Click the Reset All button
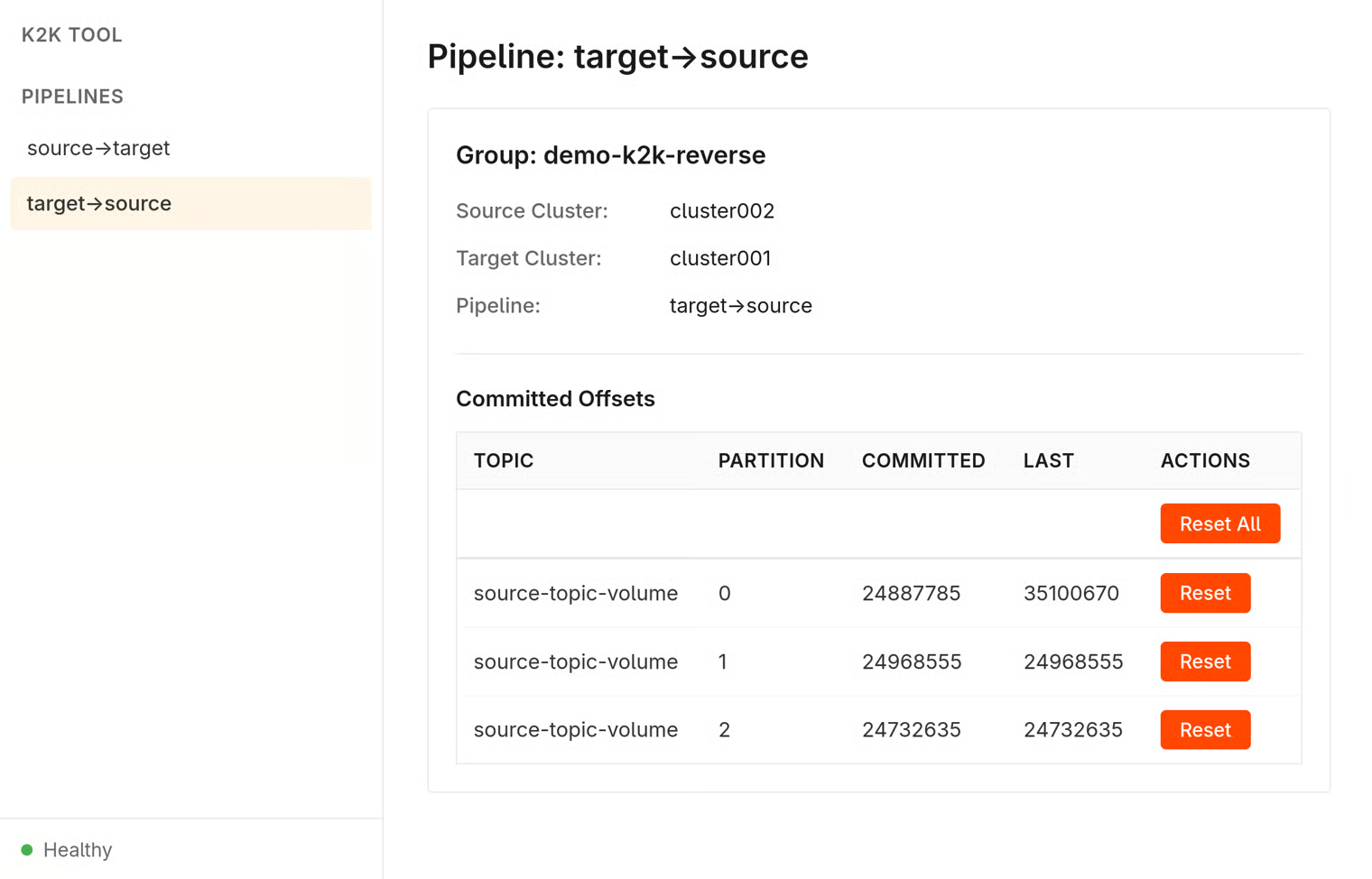Screen dimensions: 1372x879 coord(1219,523)
